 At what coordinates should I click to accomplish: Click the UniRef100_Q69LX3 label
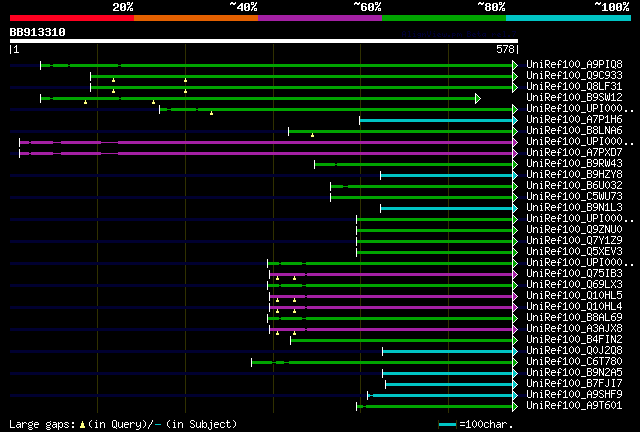tap(574, 285)
